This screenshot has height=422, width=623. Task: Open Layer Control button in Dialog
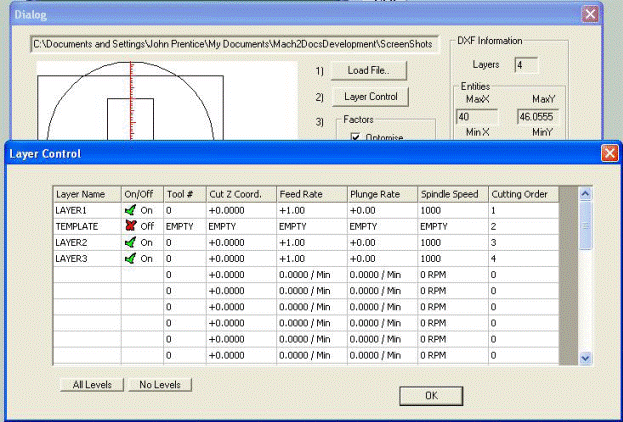click(x=370, y=97)
